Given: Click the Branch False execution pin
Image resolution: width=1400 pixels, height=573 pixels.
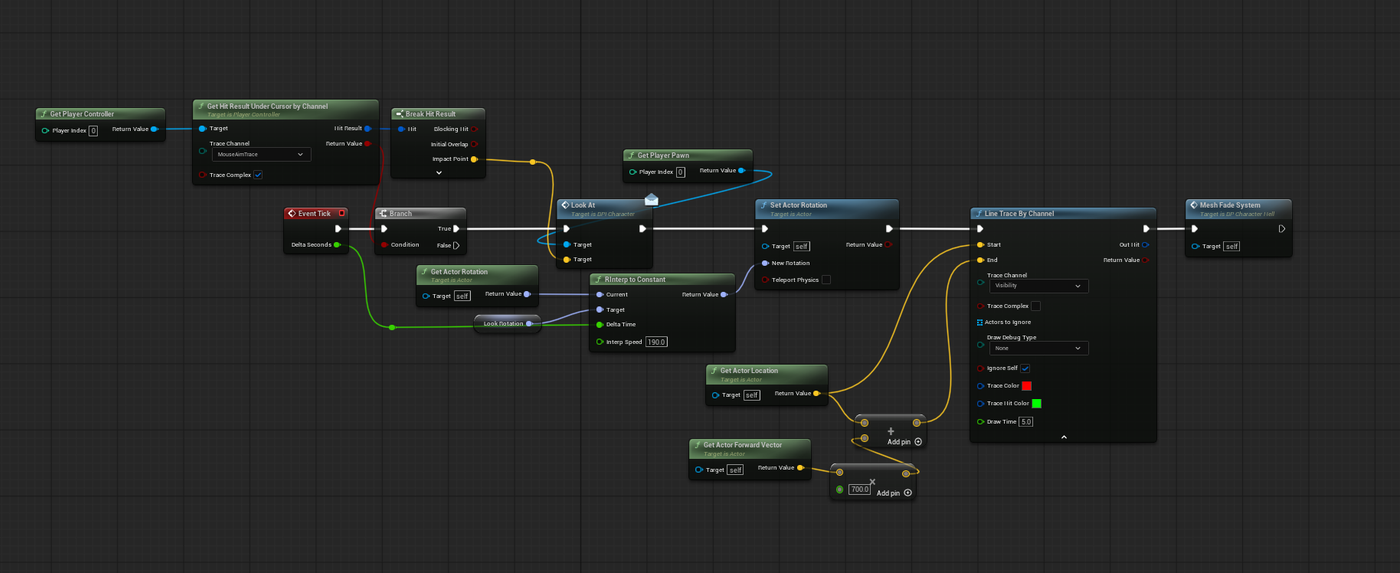Looking at the screenshot, I should 457,245.
